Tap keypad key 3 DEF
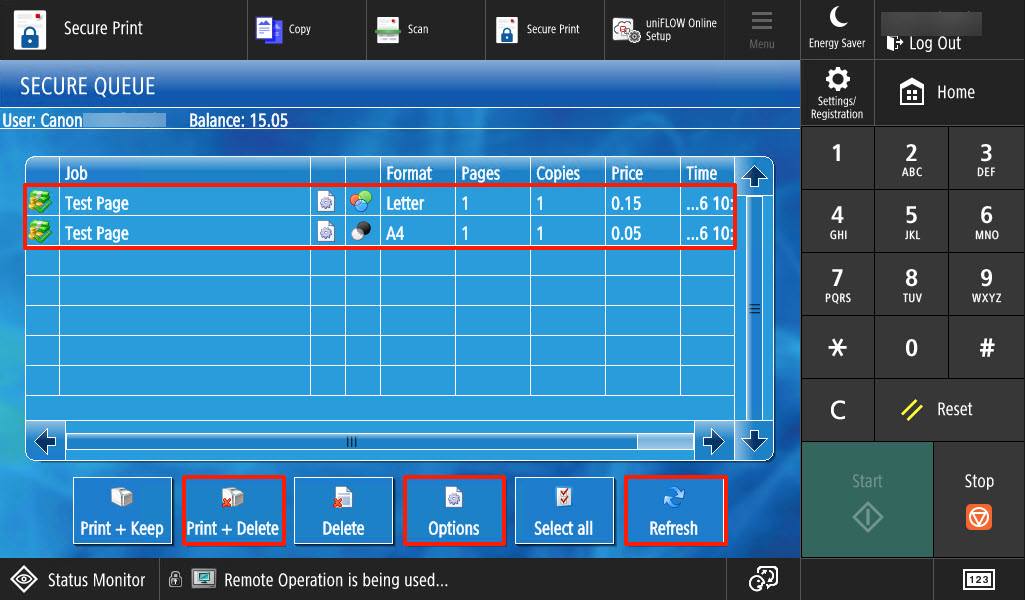 coord(986,157)
